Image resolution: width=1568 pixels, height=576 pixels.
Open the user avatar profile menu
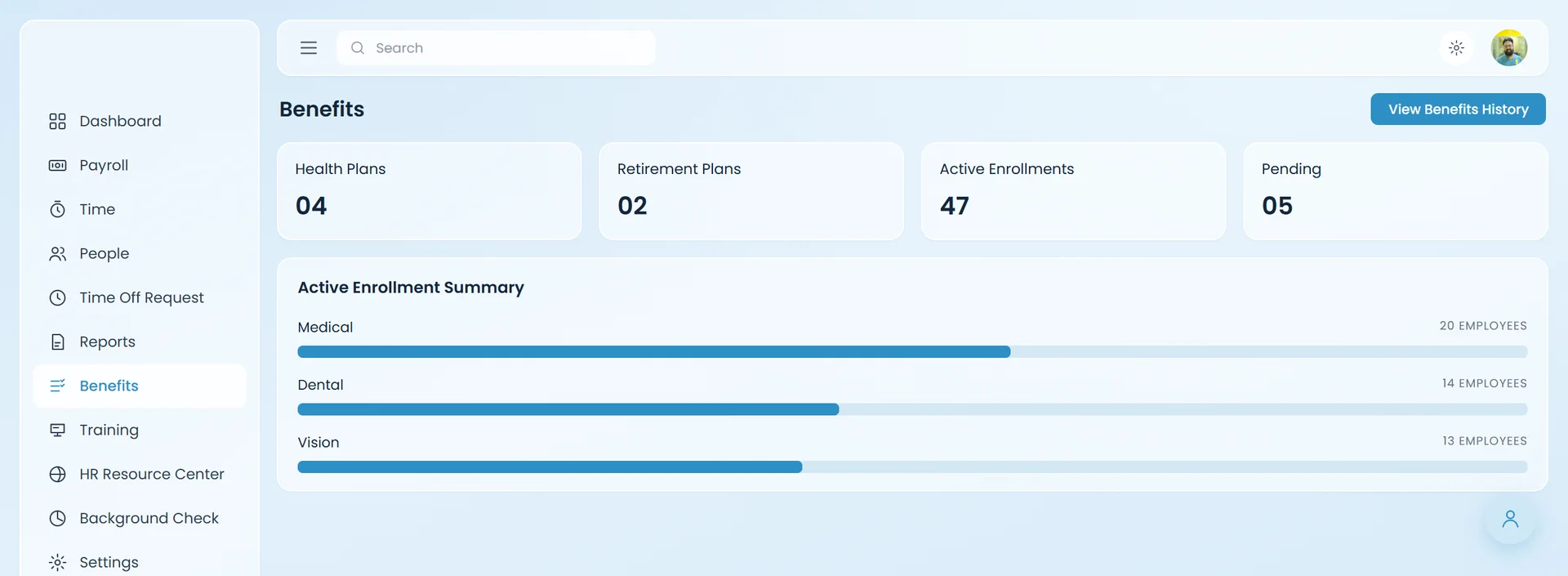[x=1509, y=48]
